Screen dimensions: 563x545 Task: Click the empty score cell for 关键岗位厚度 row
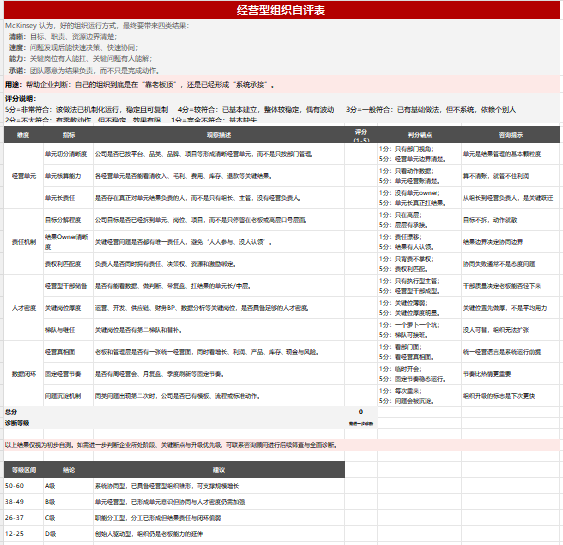(361, 308)
